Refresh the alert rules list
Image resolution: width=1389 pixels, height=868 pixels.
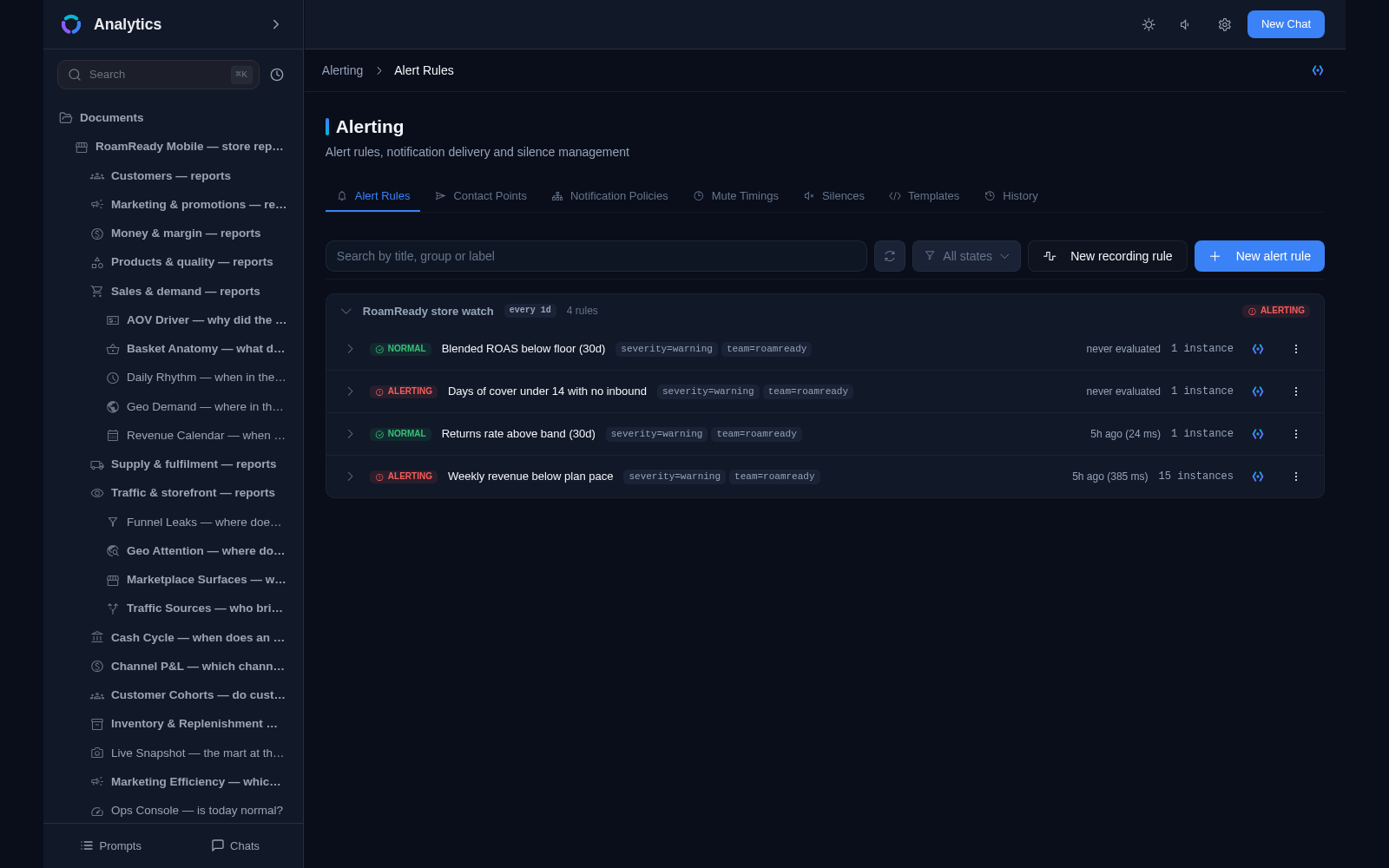tap(890, 256)
